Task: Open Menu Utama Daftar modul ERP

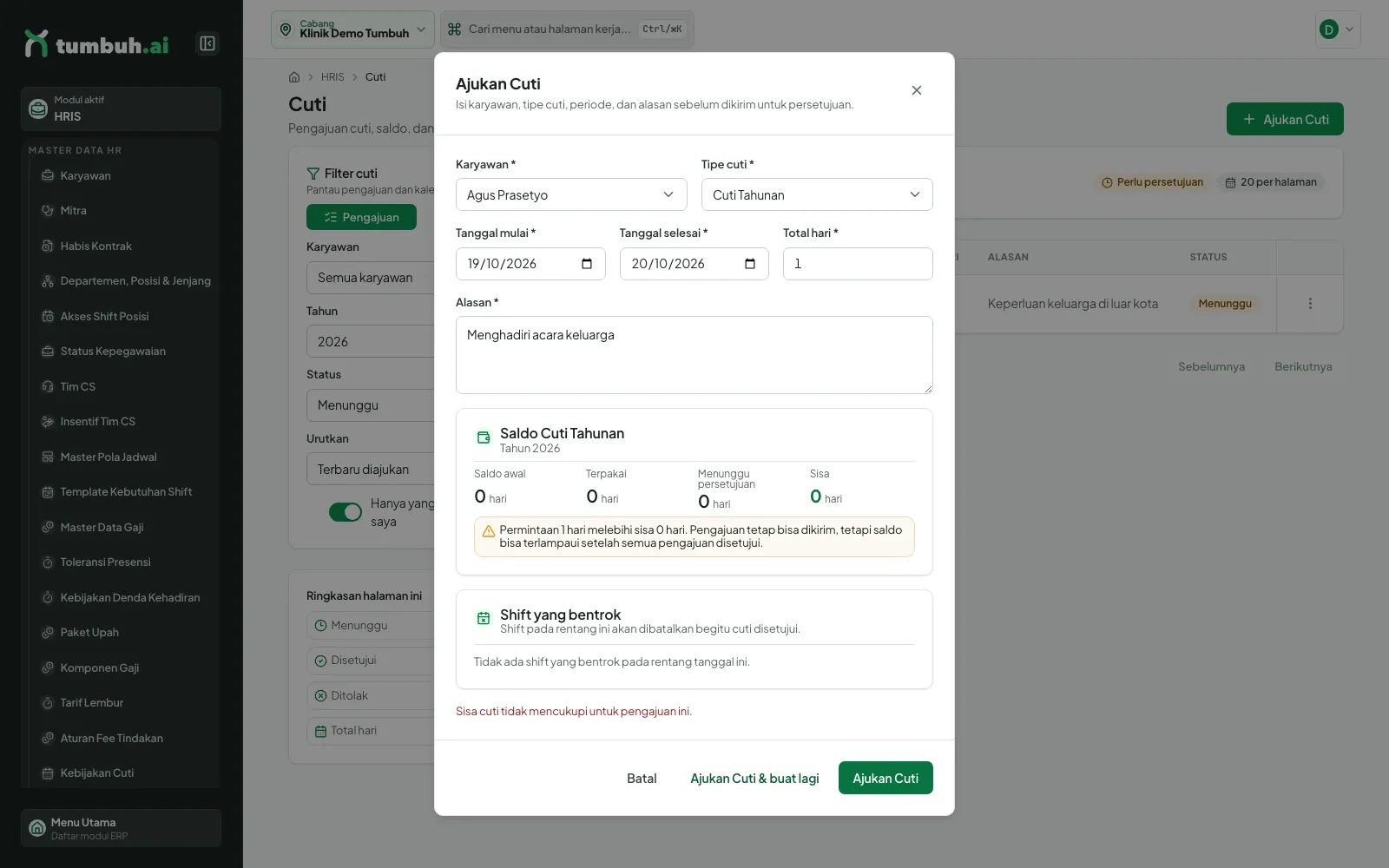Action: click(x=121, y=828)
